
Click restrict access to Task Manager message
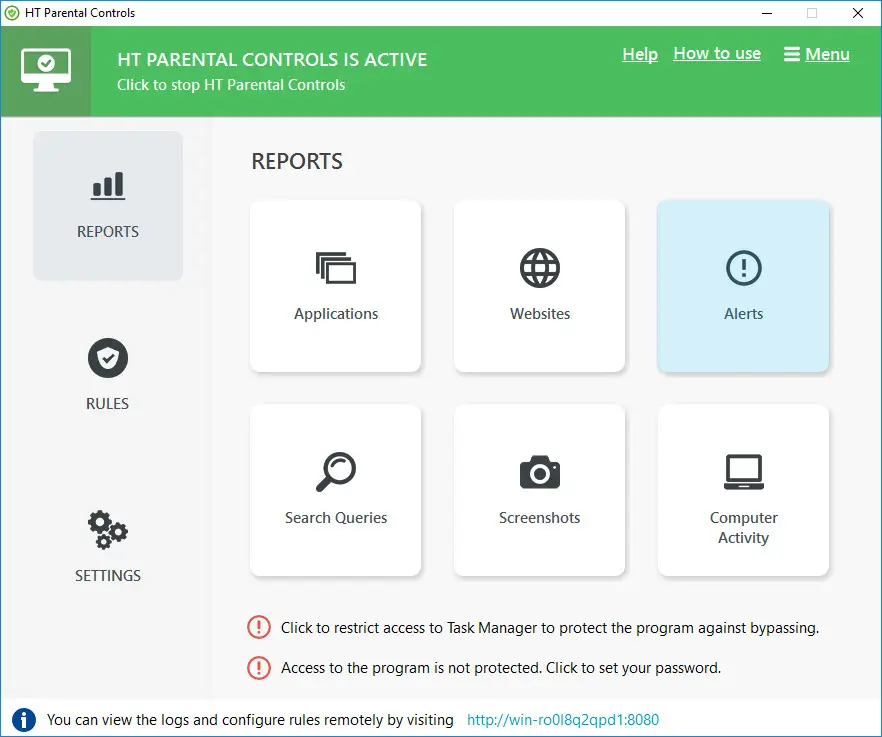point(550,628)
